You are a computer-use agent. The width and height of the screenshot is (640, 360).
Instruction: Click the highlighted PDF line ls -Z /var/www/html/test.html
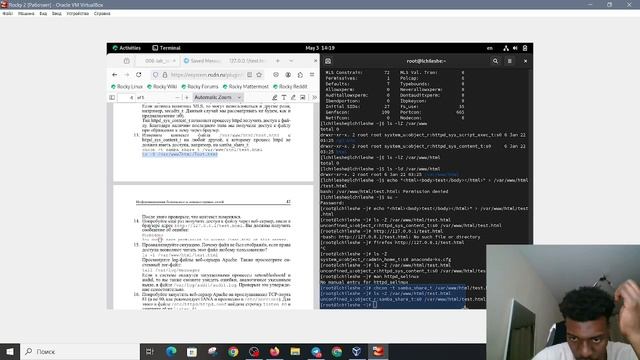[x=180, y=154]
